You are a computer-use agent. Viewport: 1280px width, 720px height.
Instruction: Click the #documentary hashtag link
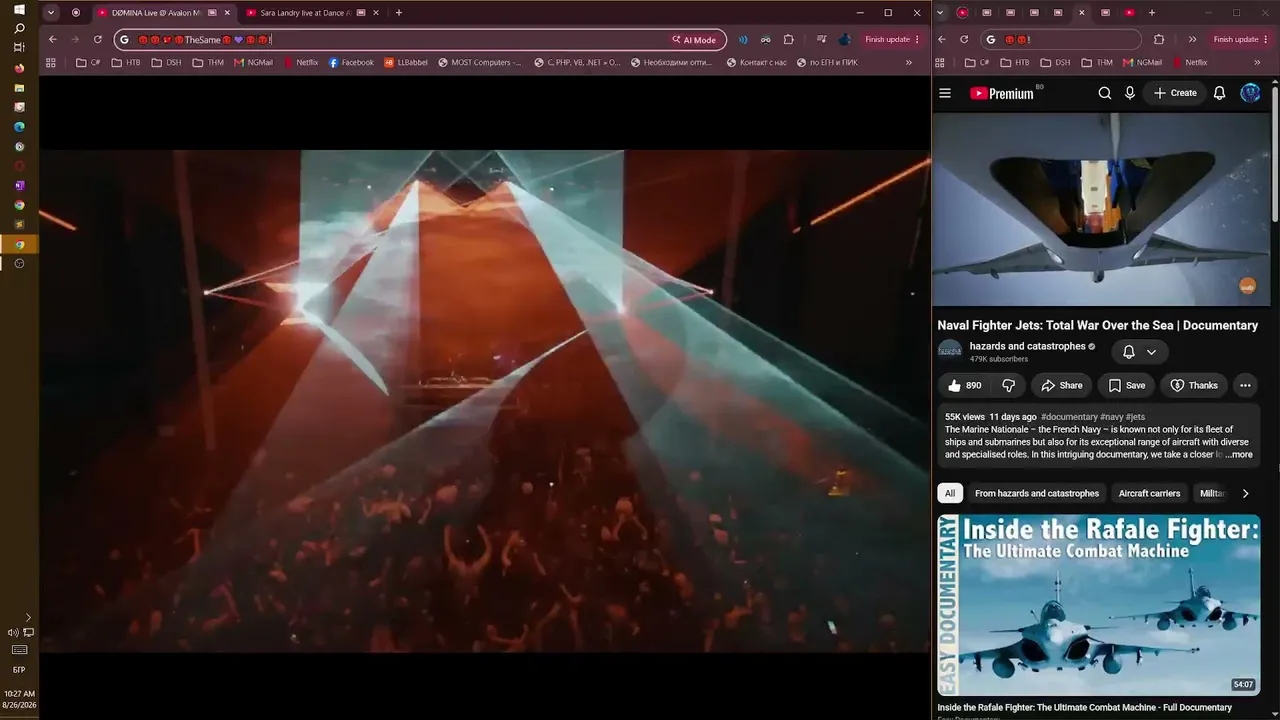(1069, 417)
